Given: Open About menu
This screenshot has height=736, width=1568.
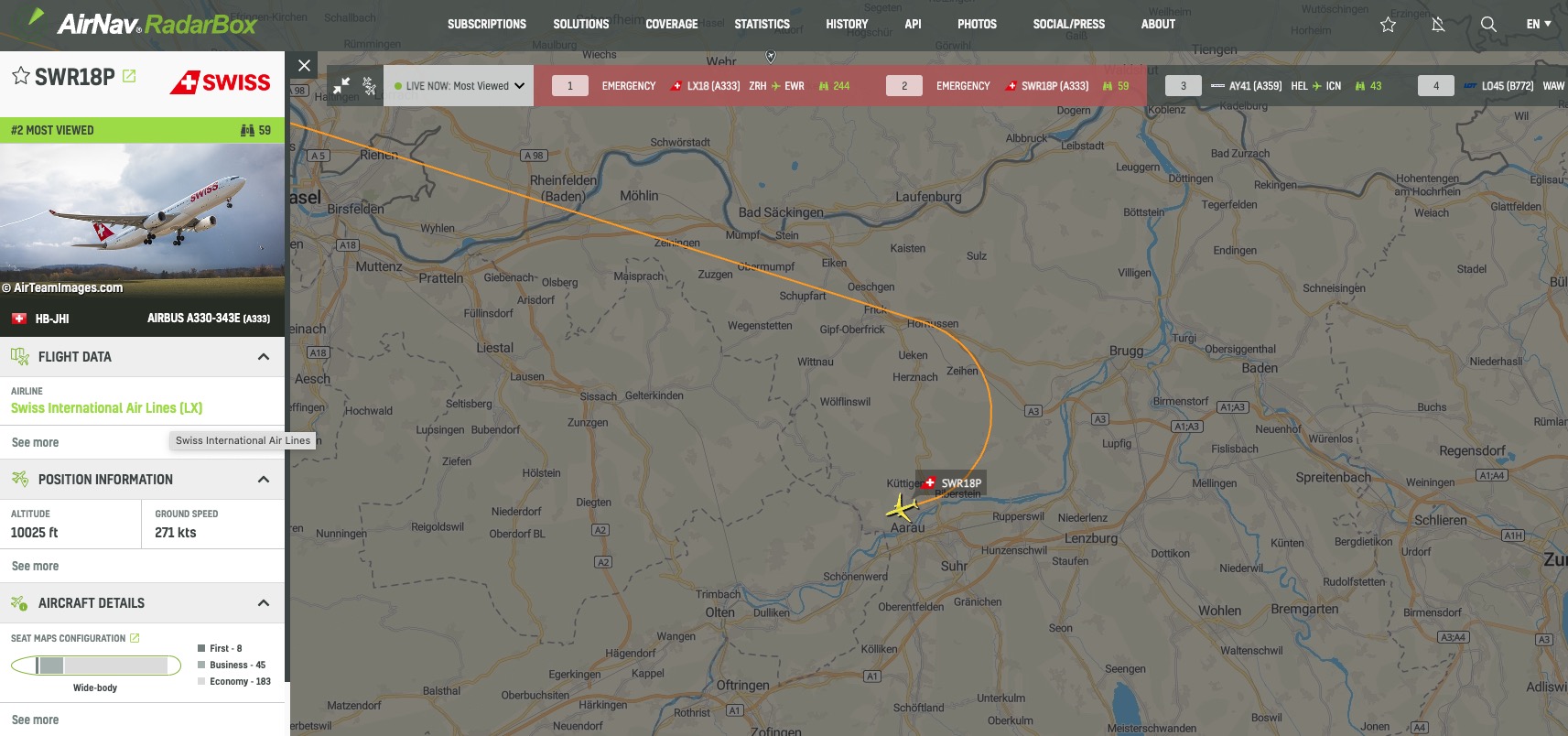Looking at the screenshot, I should (1158, 24).
